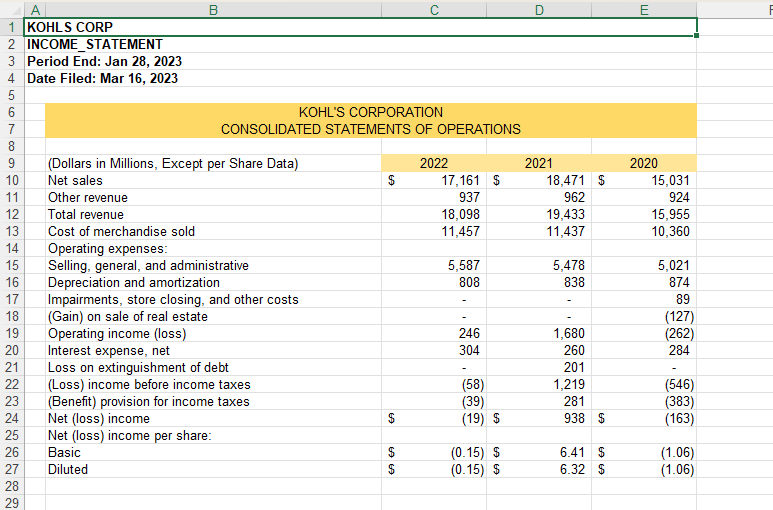Viewport: 773px width, 510px height.
Task: Click the Operating expenses: label
Action: 107,248
